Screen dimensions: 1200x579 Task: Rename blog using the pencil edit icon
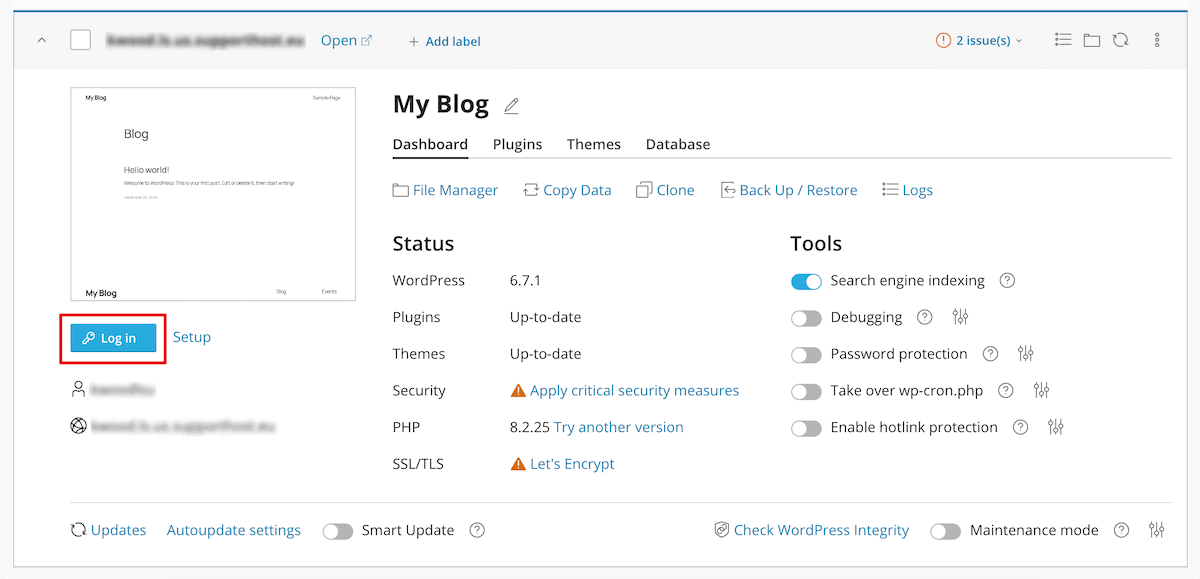coord(512,104)
